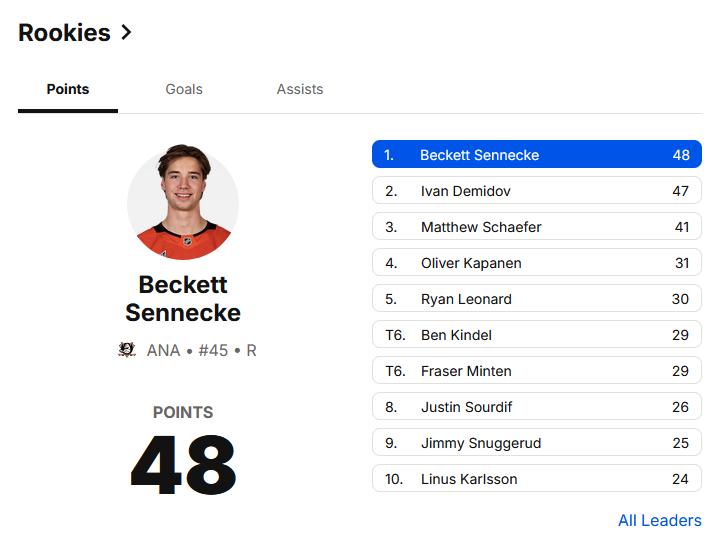Open the Rookies section chevron arrow
726x547 pixels.
[x=126, y=32]
